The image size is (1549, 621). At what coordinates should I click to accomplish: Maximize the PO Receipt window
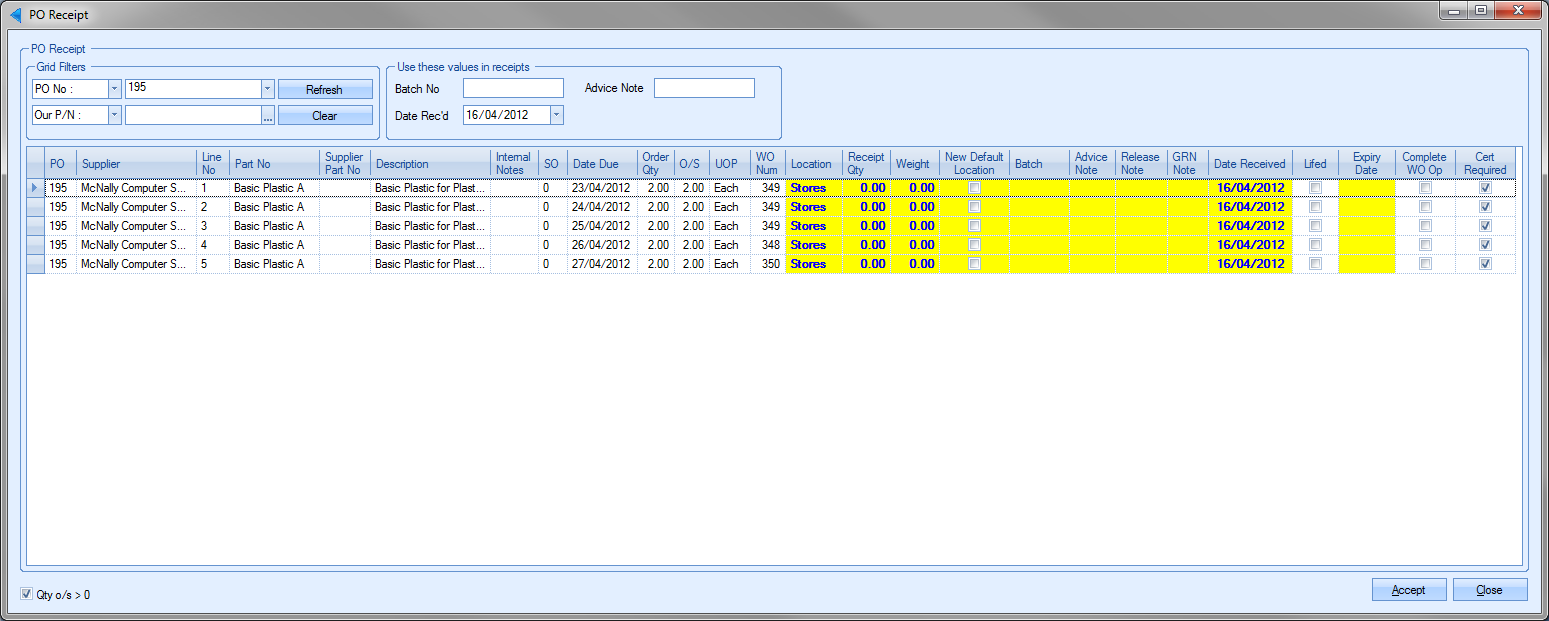coord(1480,11)
